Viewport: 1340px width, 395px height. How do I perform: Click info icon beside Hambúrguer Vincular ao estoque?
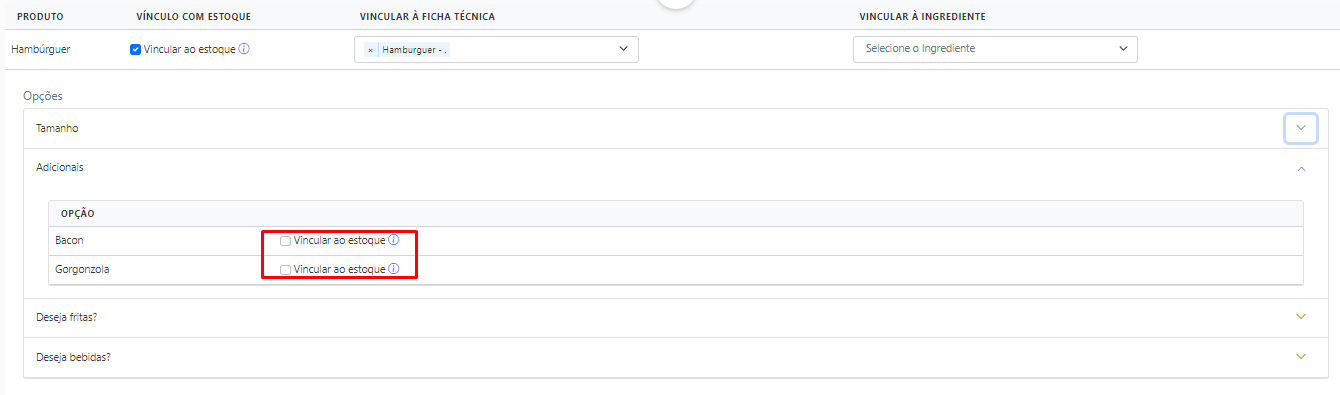(x=244, y=48)
